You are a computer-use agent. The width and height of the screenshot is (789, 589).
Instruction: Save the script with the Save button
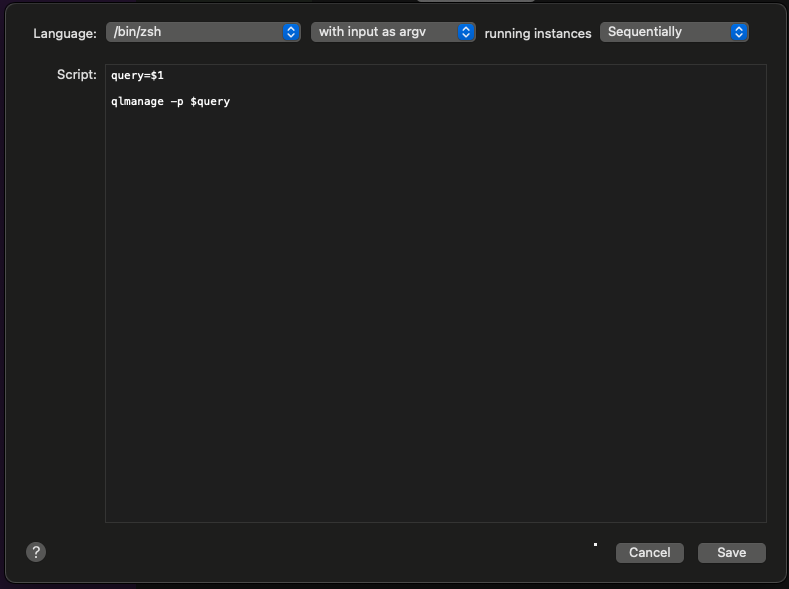[731, 553]
